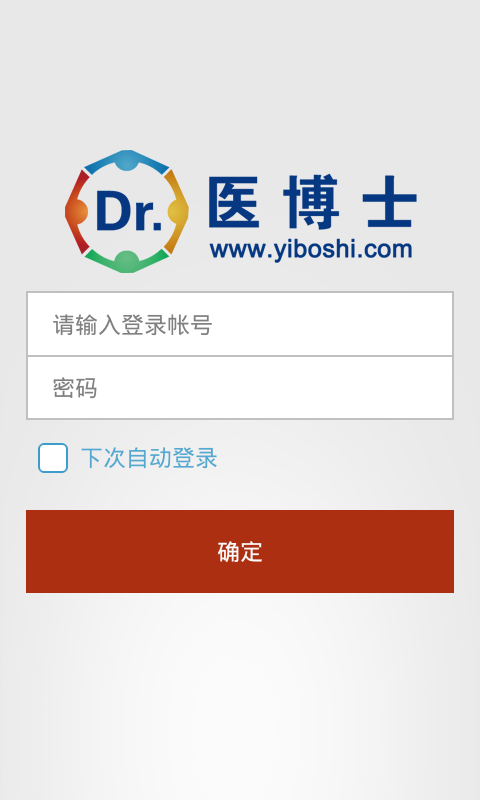This screenshot has height=800, width=480.
Task: Click the 请输入登录帐号 placeholder text
Action: pyautogui.click(x=133, y=324)
